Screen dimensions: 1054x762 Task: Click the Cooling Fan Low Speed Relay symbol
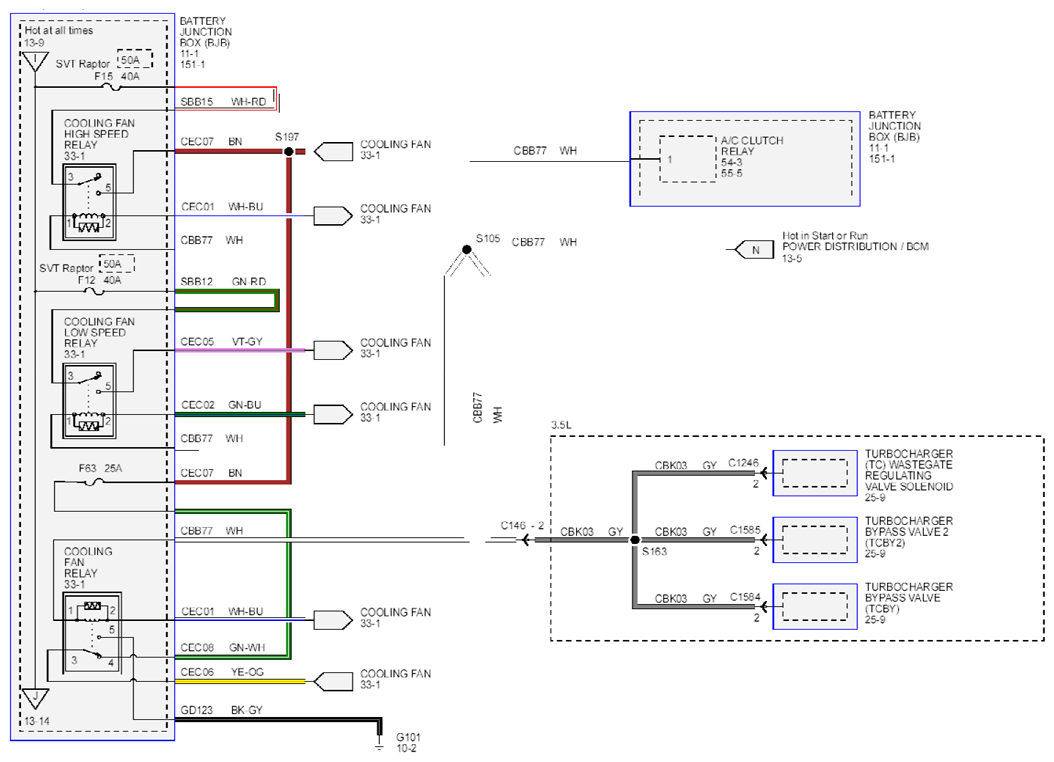coord(89,401)
